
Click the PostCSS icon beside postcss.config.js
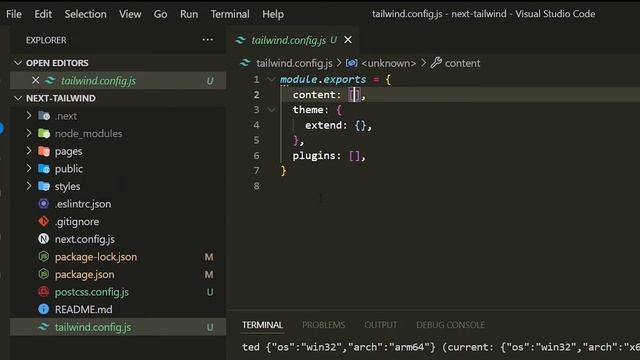pyautogui.click(x=44, y=291)
